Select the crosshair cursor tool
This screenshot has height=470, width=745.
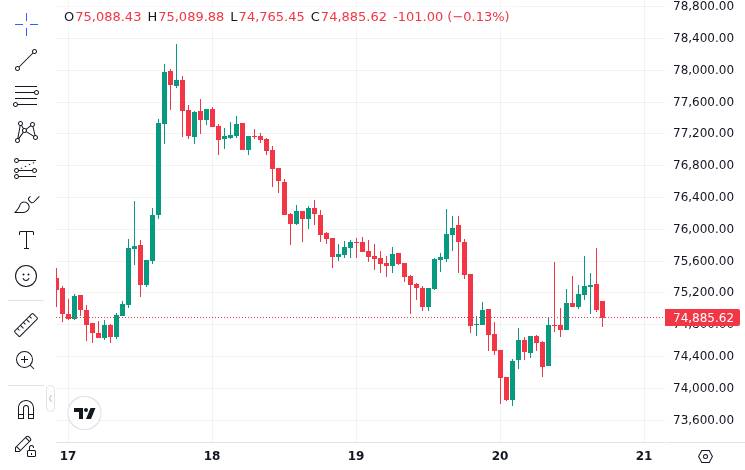tap(26, 23)
